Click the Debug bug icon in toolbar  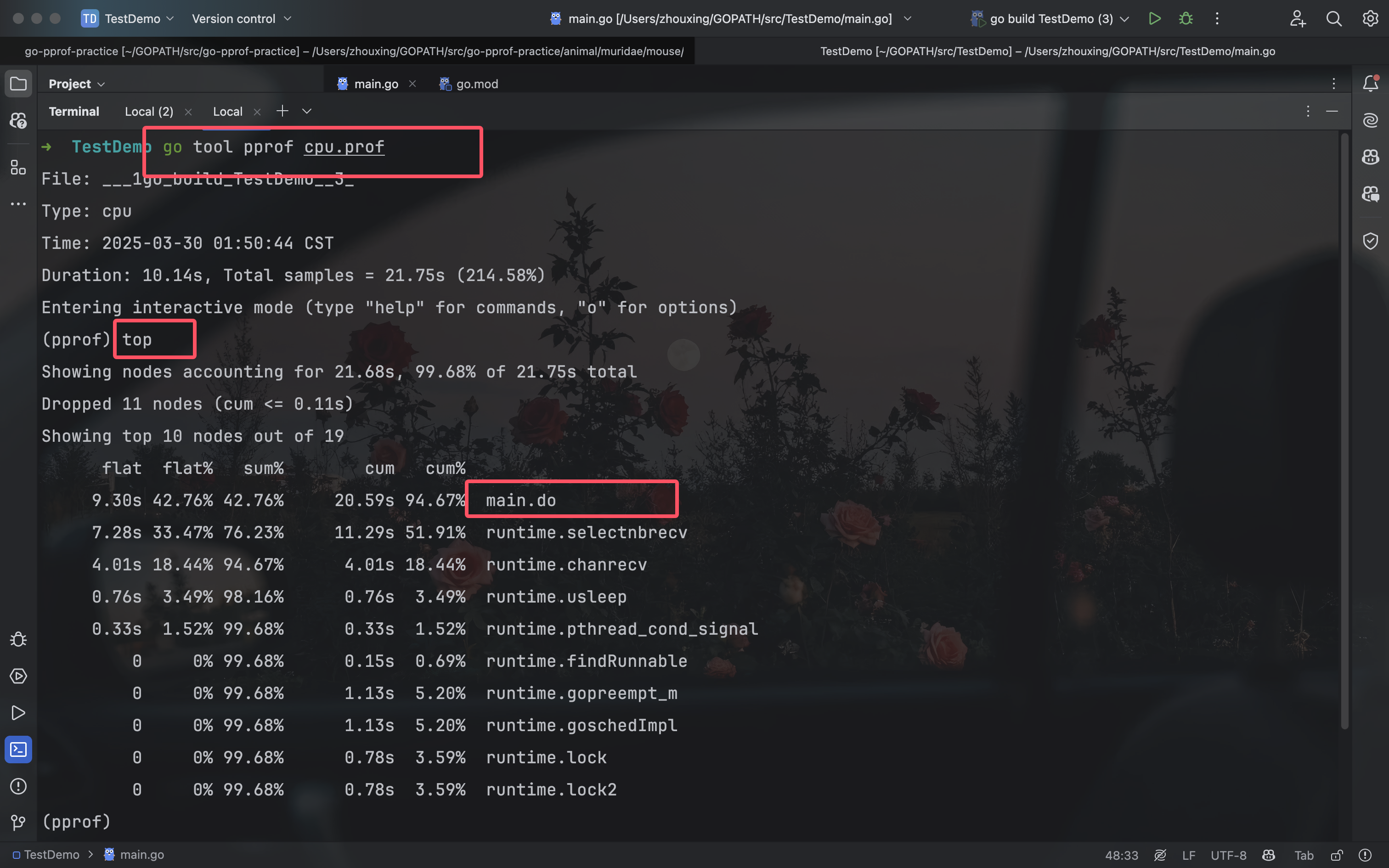click(x=1185, y=18)
